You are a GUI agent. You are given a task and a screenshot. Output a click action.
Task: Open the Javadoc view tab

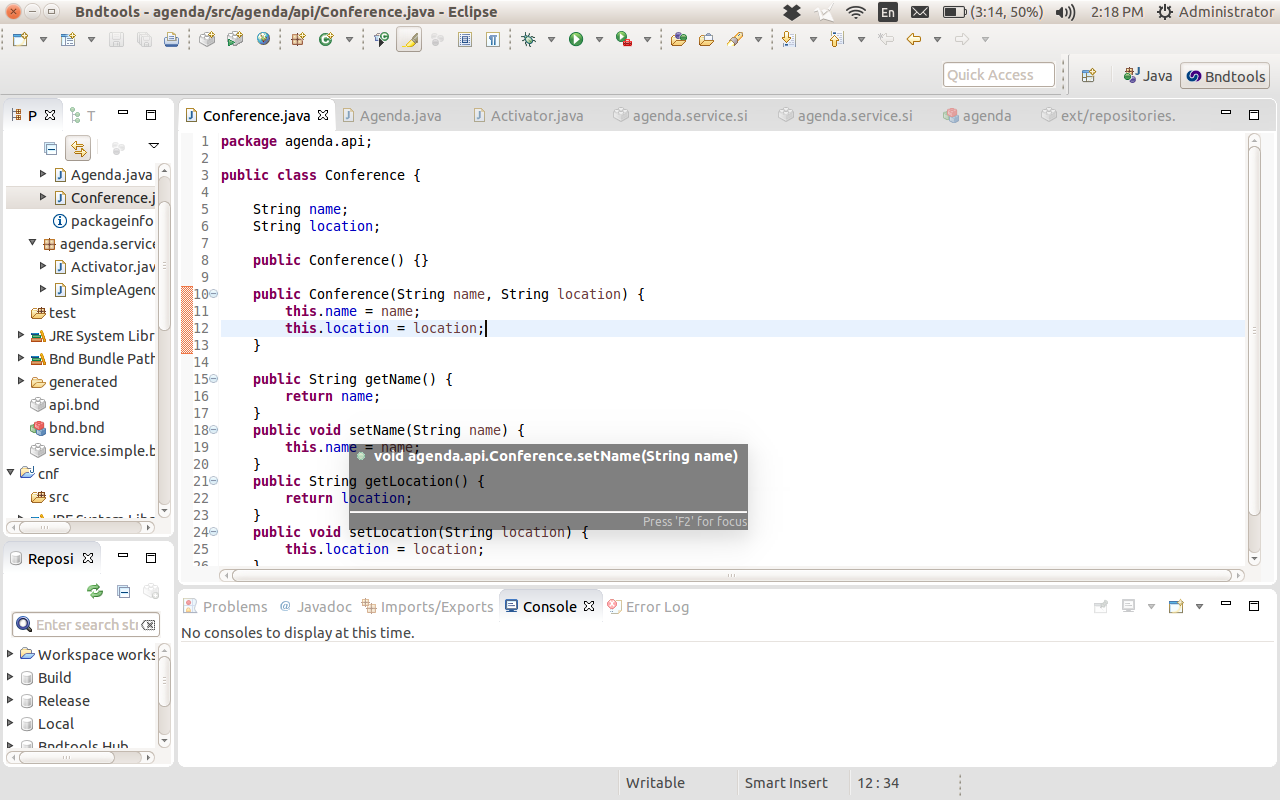tap(315, 606)
